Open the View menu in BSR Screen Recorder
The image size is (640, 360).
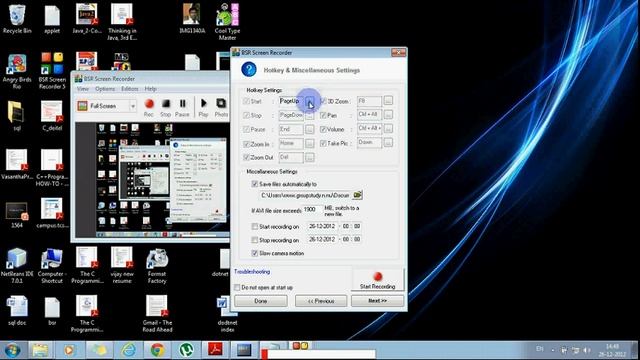tap(83, 89)
